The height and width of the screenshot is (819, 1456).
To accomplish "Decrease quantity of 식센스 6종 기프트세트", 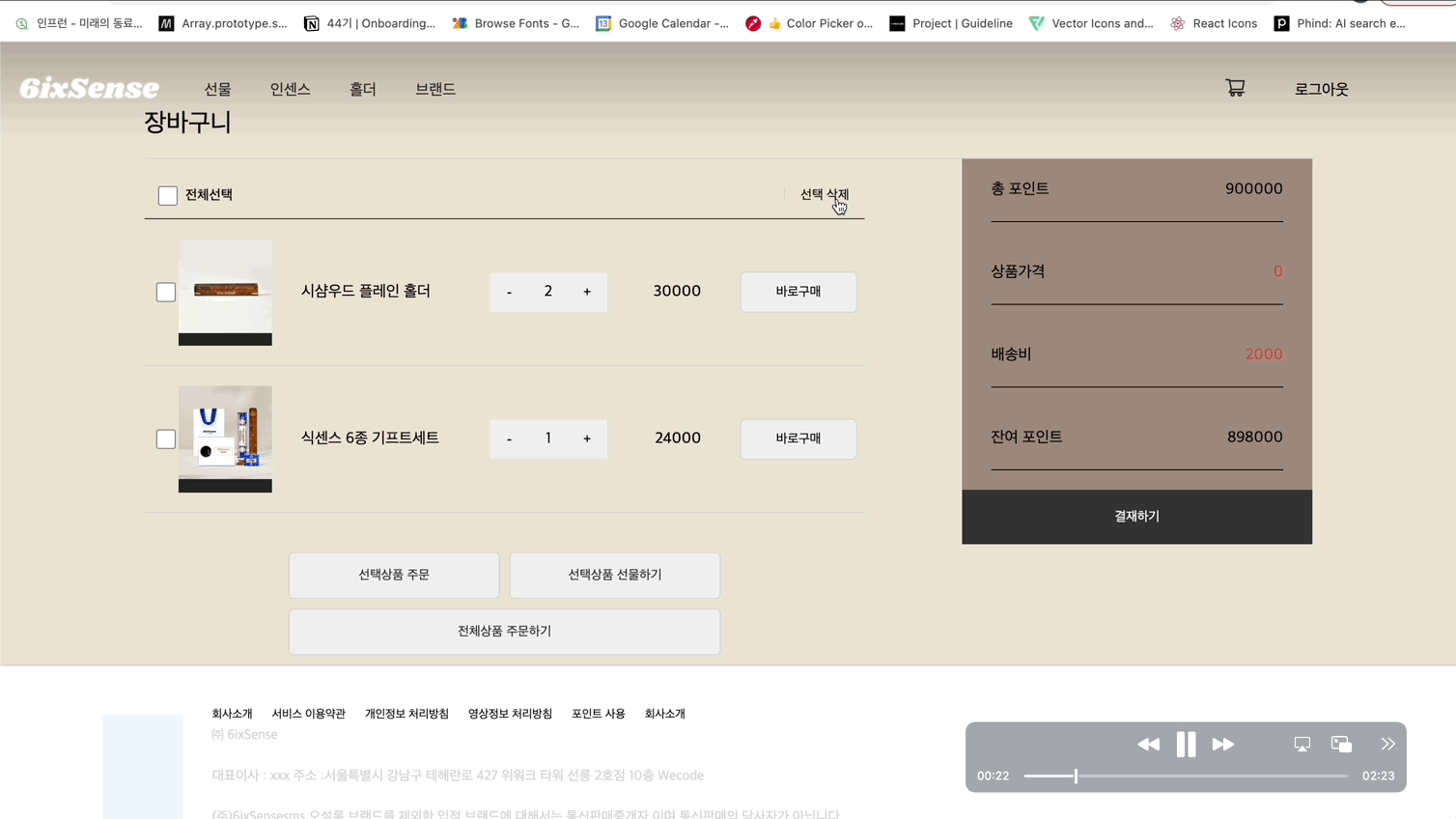I will pos(509,438).
